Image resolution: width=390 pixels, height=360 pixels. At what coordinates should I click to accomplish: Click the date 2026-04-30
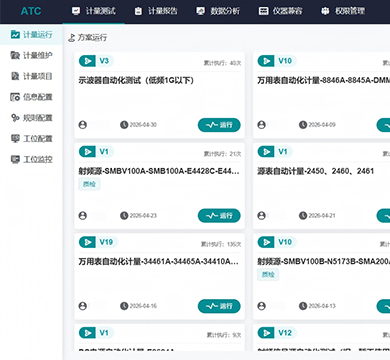pyautogui.click(x=143, y=125)
